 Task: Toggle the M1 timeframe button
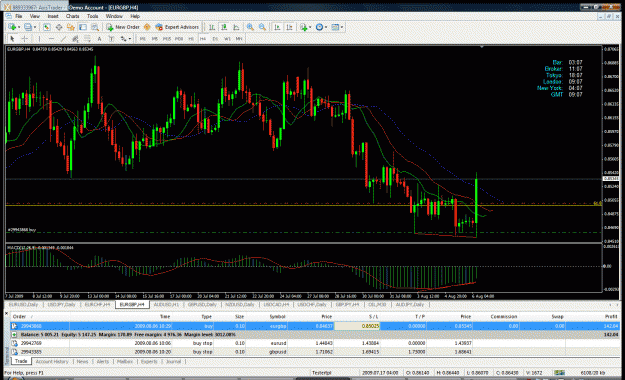click(142, 39)
